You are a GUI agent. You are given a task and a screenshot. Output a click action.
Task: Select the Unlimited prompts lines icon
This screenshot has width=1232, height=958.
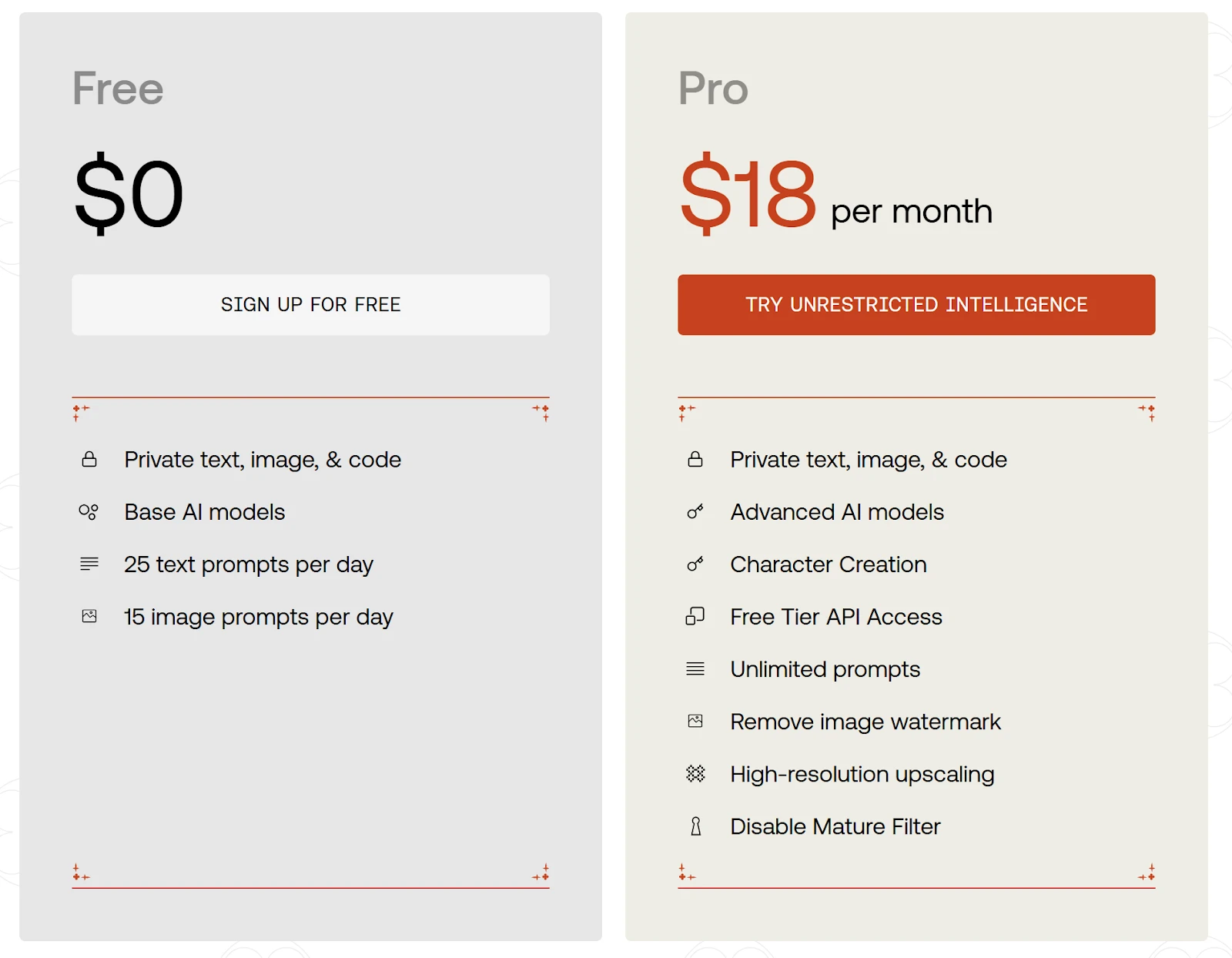695,669
